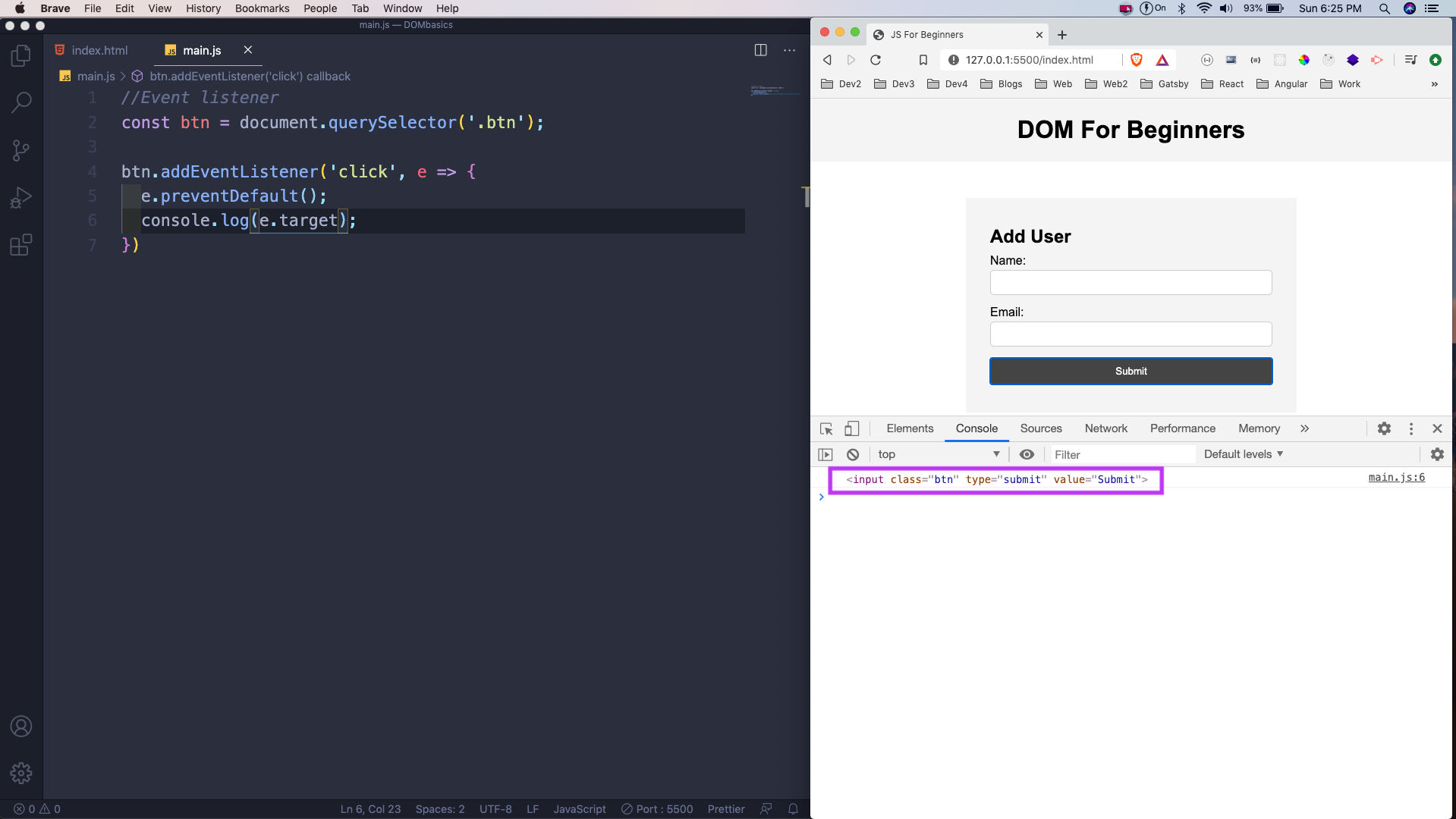Open the Run and Debug view icon
The width and height of the screenshot is (1456, 819).
click(x=21, y=197)
